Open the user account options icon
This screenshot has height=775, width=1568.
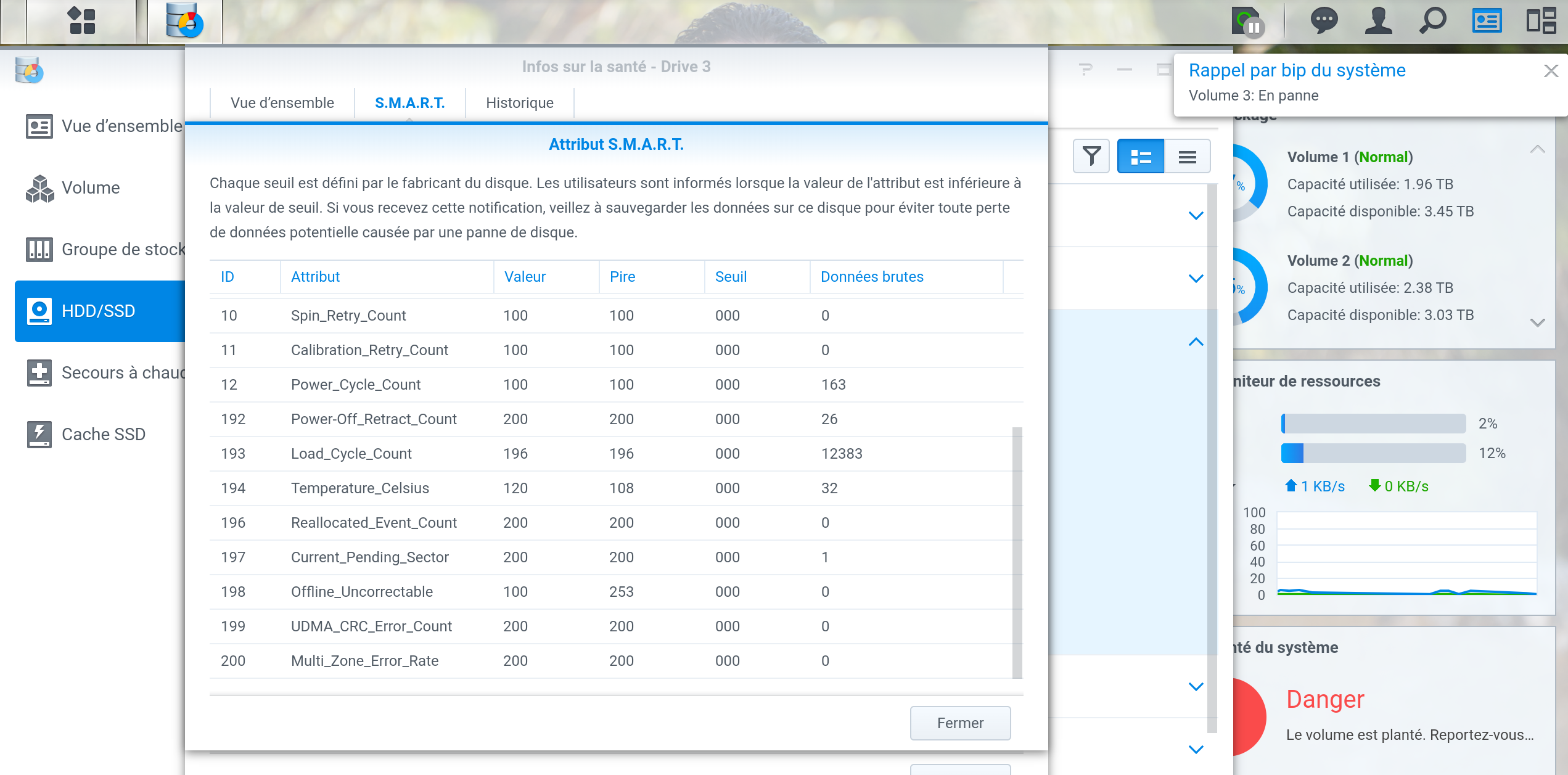(x=1378, y=21)
